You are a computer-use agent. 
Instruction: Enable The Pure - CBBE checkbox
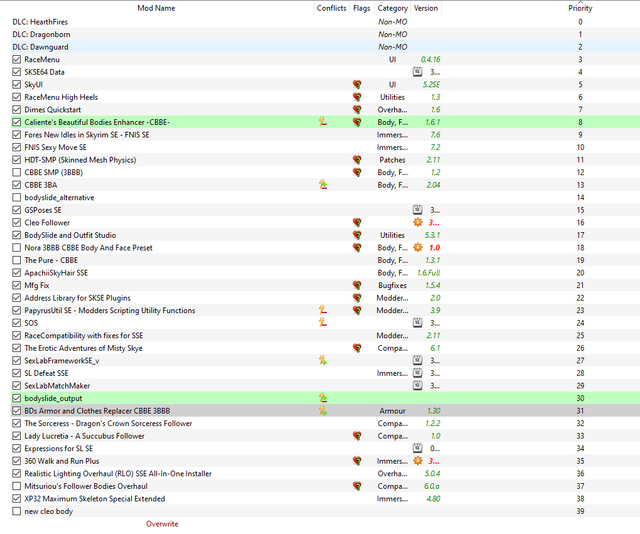coord(16,260)
